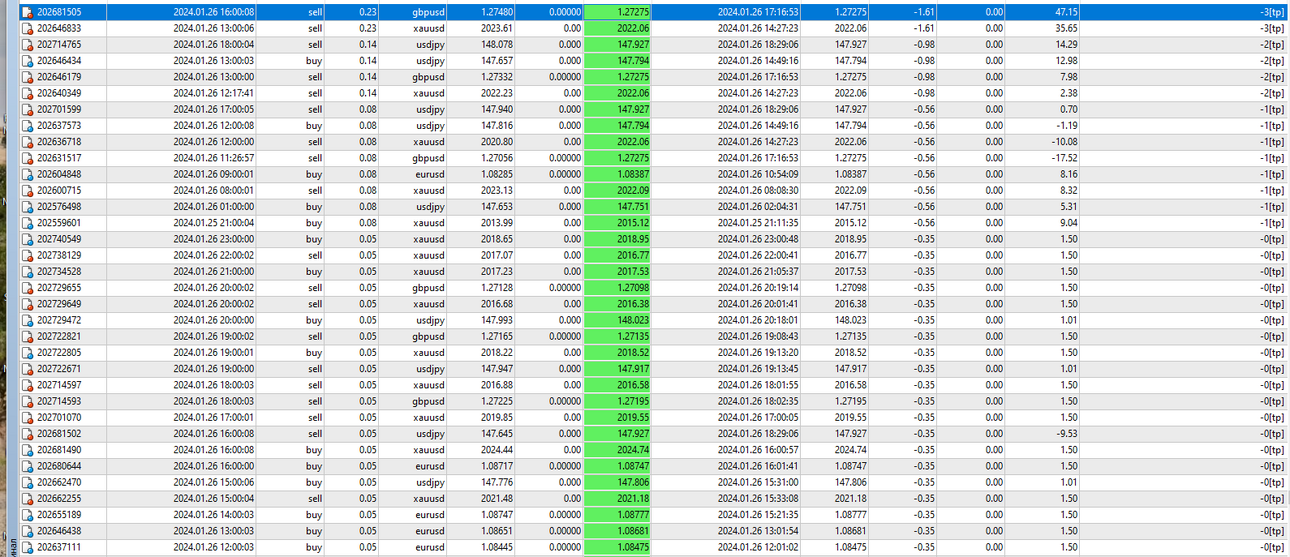Click open time 2024.01.25 21:00:04
Viewport: 1290px width, 557px height.
pos(213,223)
